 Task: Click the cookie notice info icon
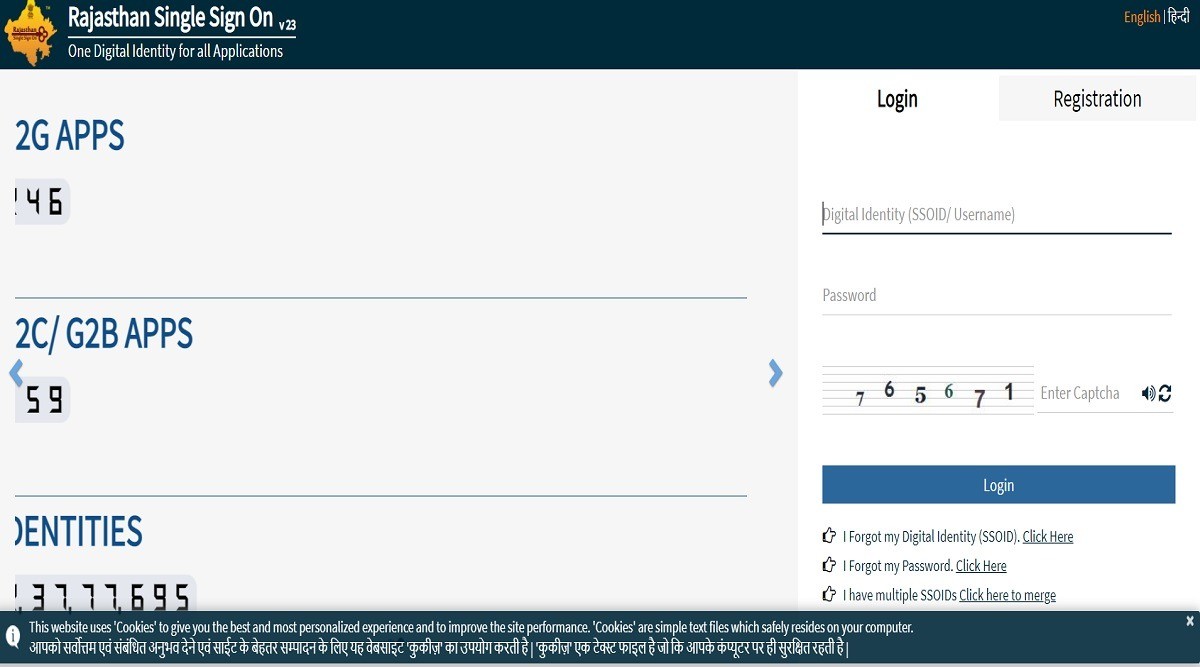(x=13, y=636)
